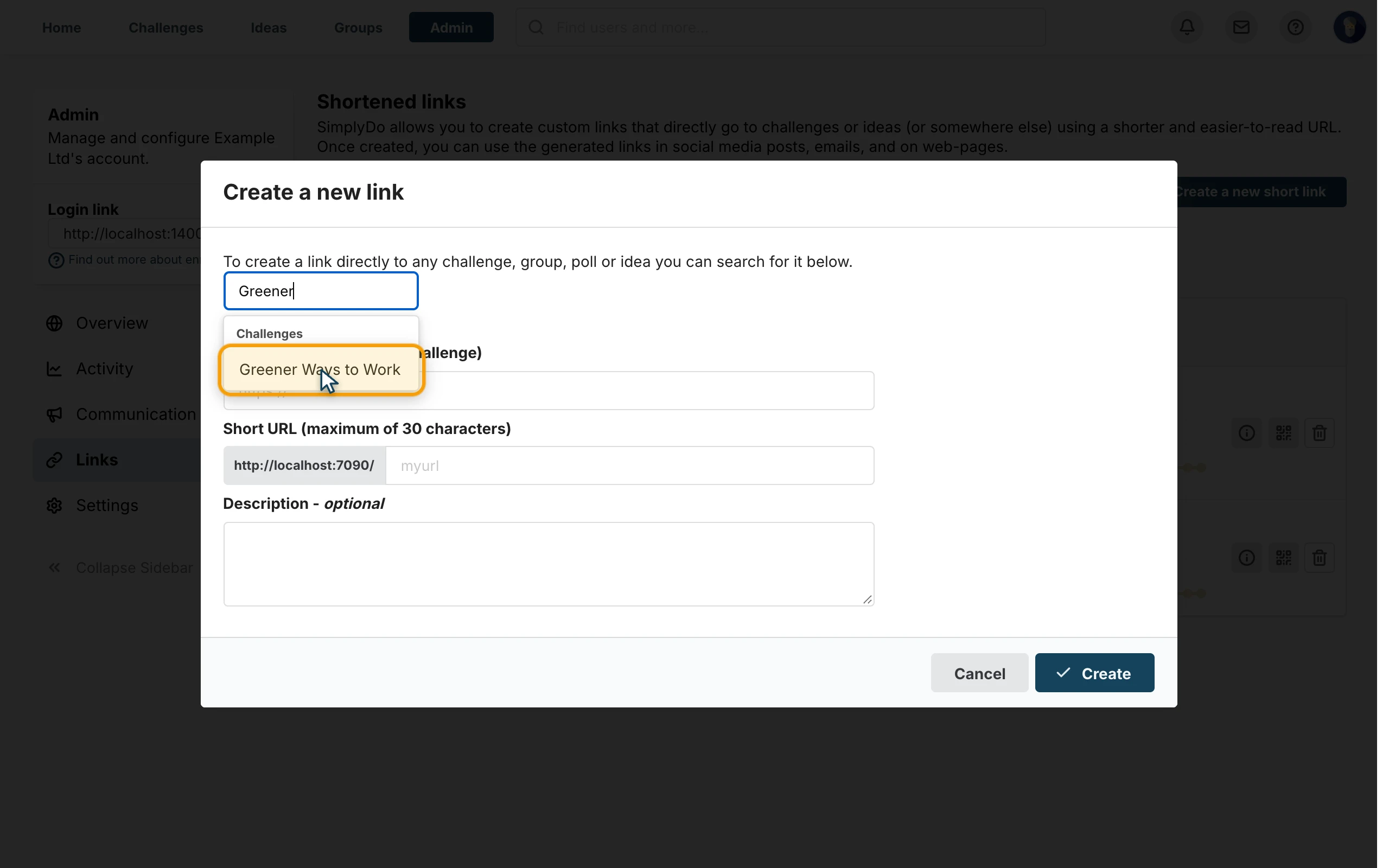Focus the Short URL myurl field
Image resolution: width=1389 pixels, height=868 pixels.
point(629,465)
